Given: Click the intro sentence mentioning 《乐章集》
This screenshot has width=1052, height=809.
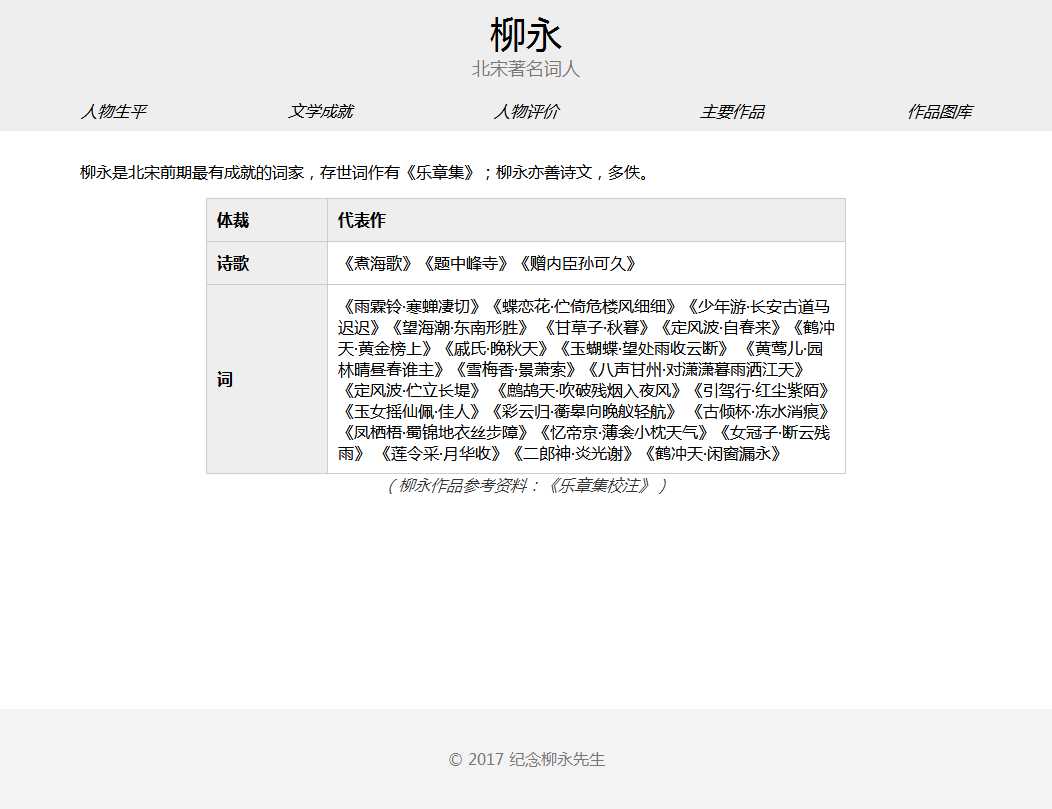Looking at the screenshot, I should 365,172.
